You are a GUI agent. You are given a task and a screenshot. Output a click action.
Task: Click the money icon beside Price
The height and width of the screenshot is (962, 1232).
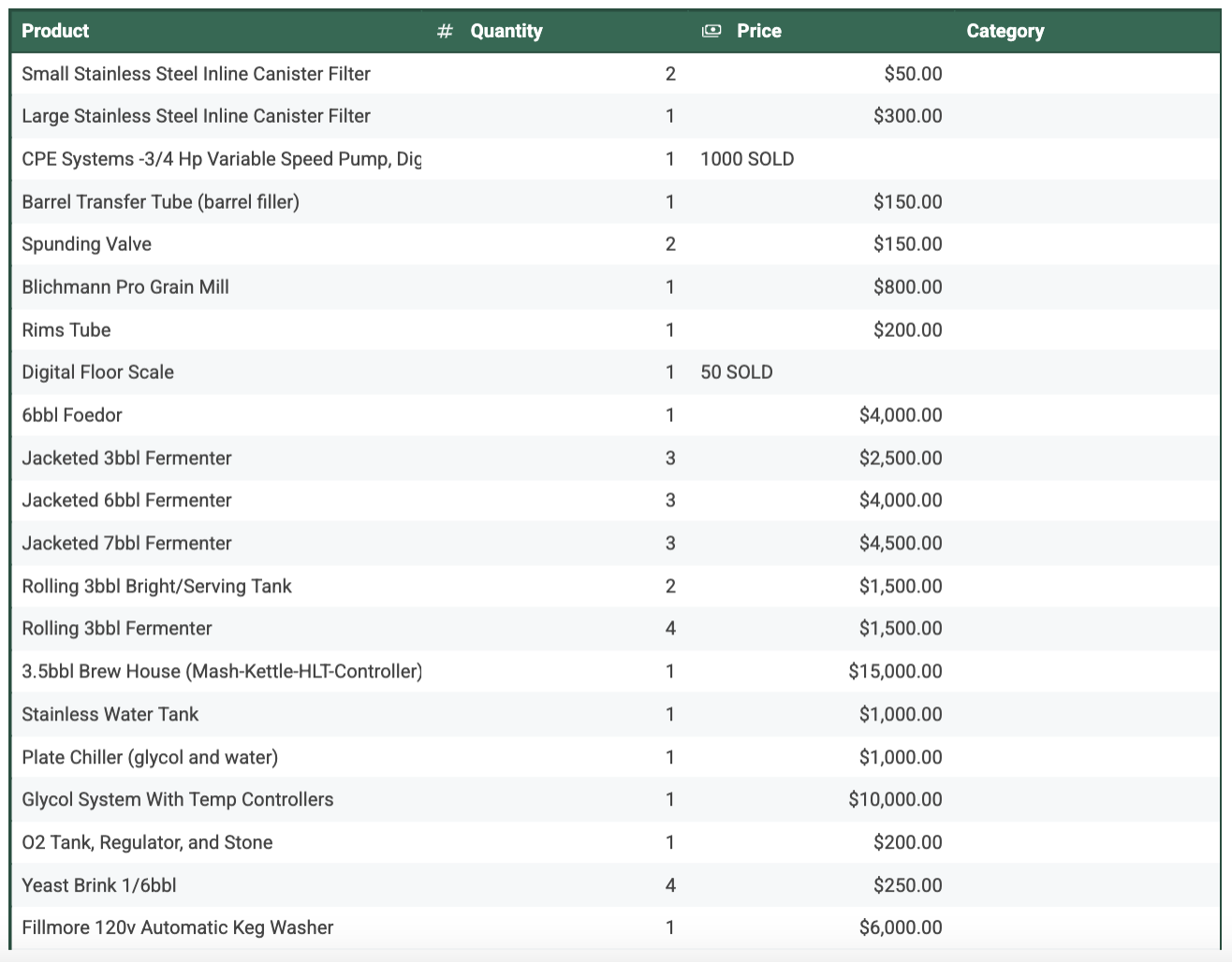coord(711,32)
